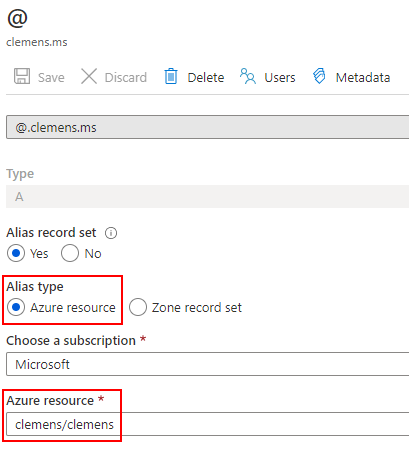Open the Metadata button label
Image resolution: width=409 pixels, height=449 pixels.
(363, 77)
